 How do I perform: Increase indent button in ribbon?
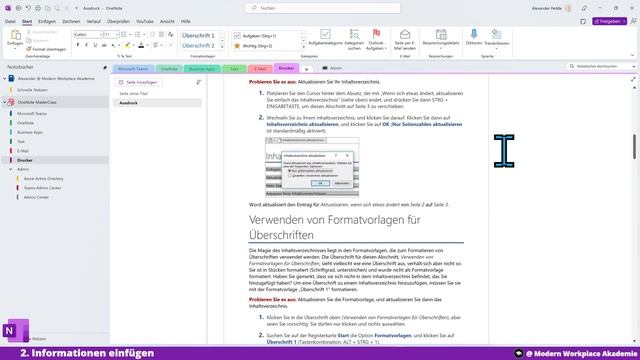pyautogui.click(x=161, y=35)
